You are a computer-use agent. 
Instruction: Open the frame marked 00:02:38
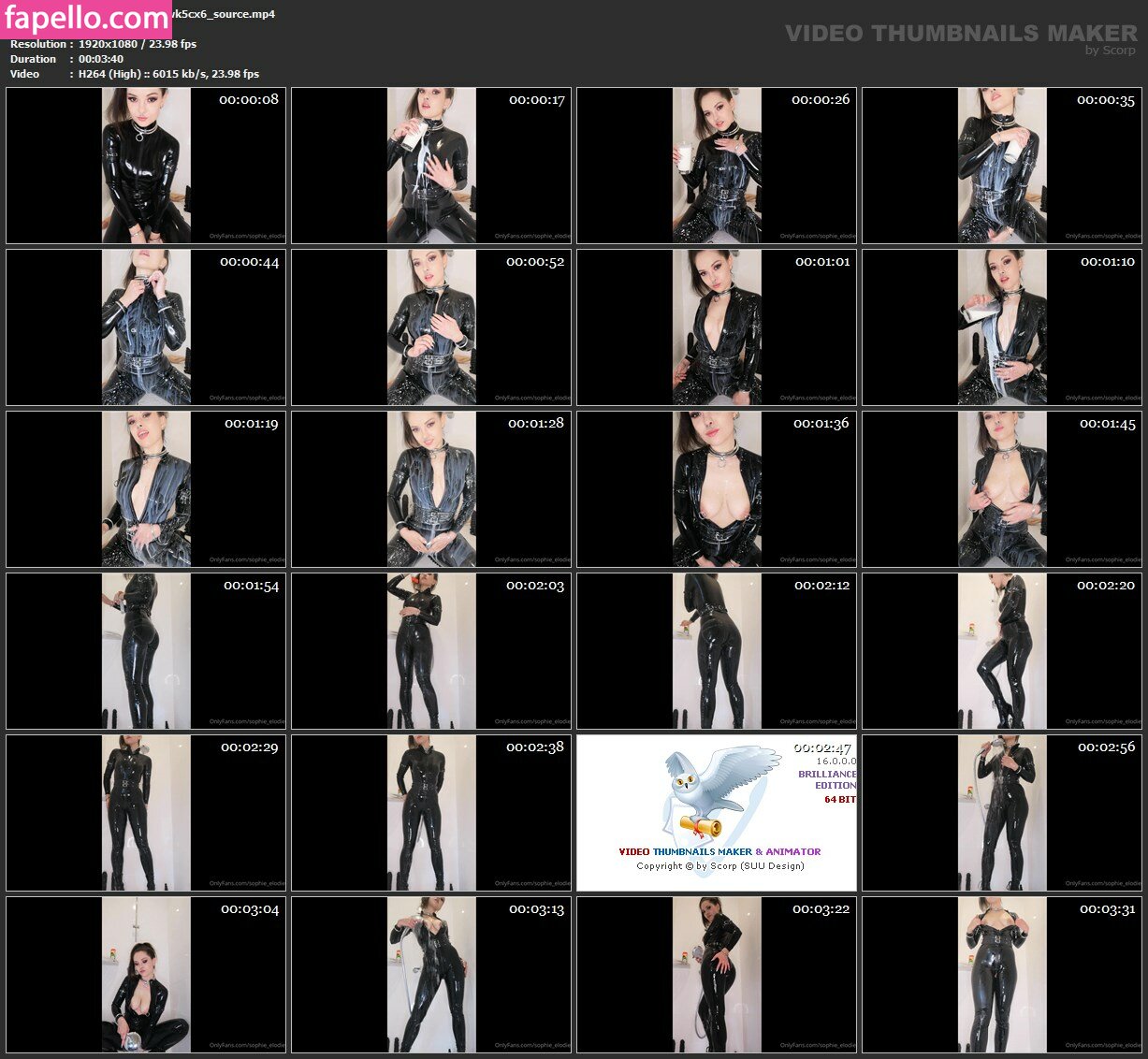pyautogui.click(x=431, y=813)
